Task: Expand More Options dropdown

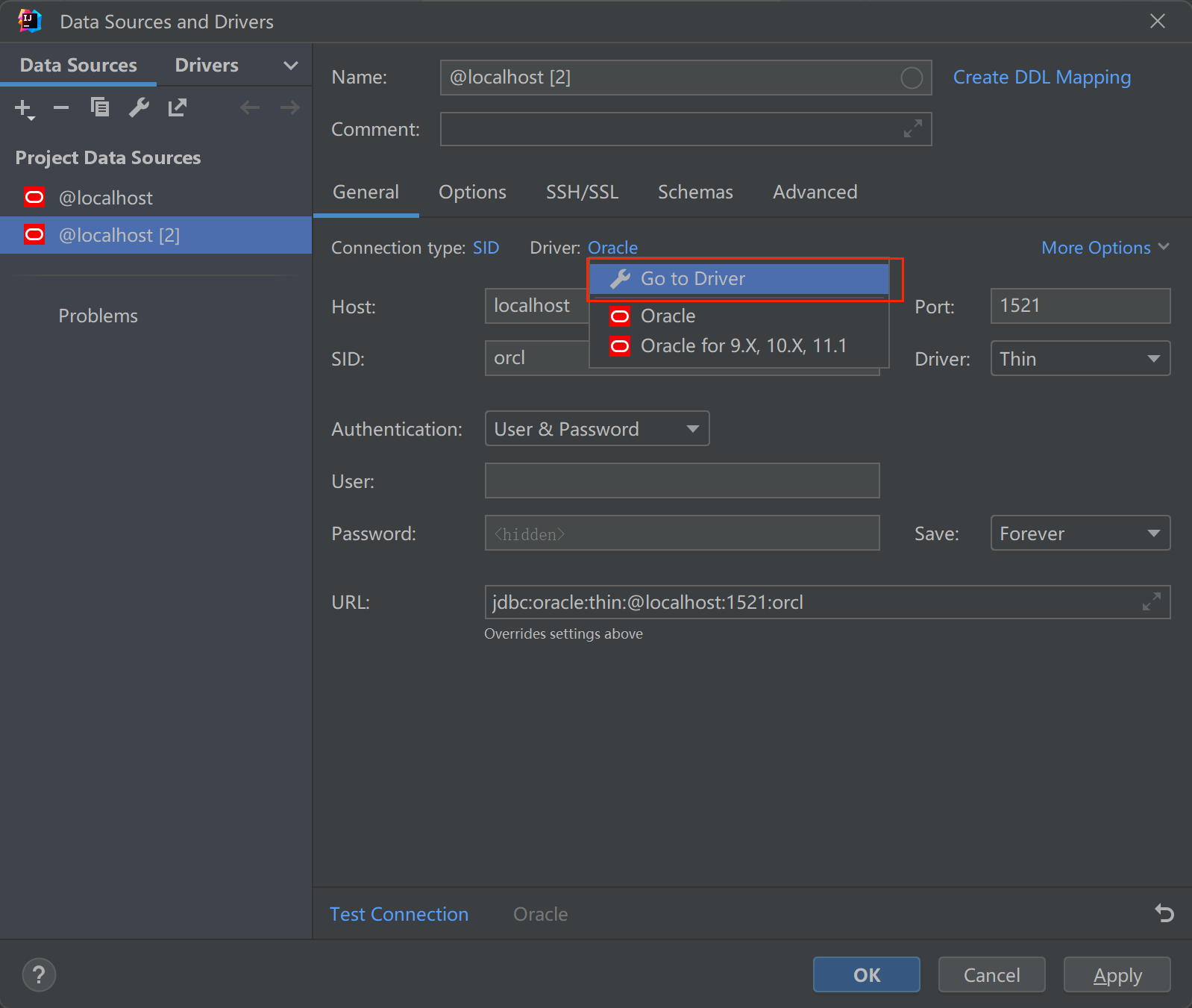Action: coord(1105,248)
